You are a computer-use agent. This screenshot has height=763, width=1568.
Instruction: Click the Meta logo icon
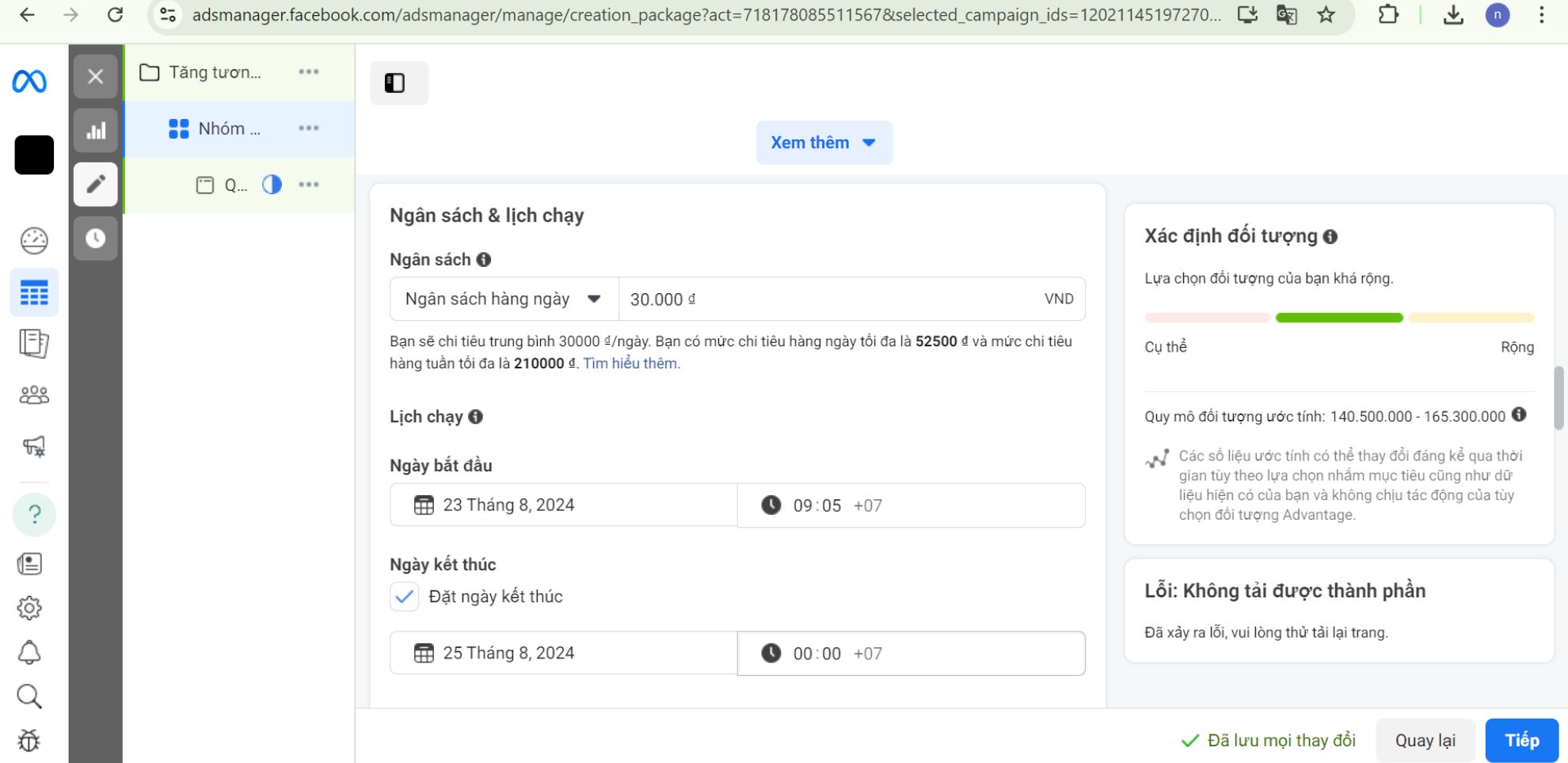(x=29, y=82)
